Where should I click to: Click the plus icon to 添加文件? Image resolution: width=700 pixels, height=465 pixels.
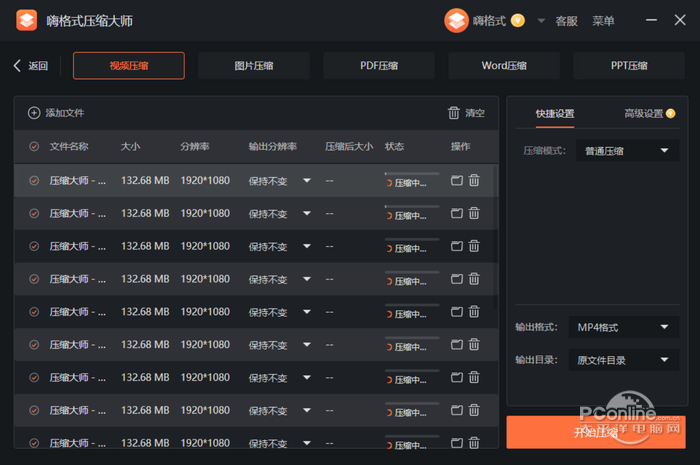[34, 113]
